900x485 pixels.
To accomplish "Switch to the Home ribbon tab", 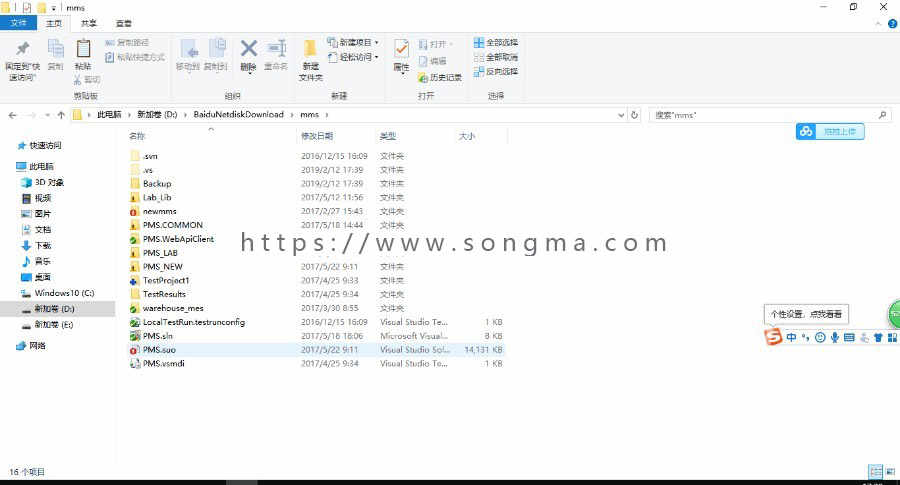I will click(54, 24).
